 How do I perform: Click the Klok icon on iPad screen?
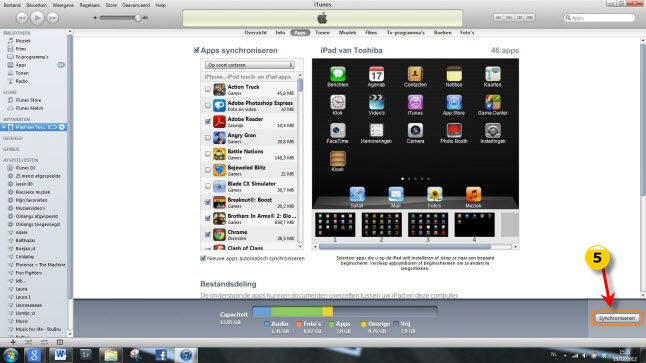[x=337, y=102]
